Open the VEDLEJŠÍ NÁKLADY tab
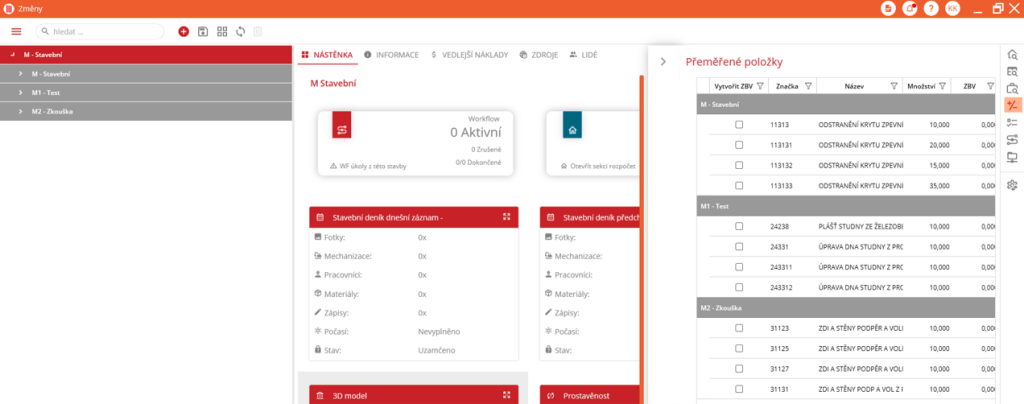Screen dimensions: 1024x404 click(x=469, y=54)
